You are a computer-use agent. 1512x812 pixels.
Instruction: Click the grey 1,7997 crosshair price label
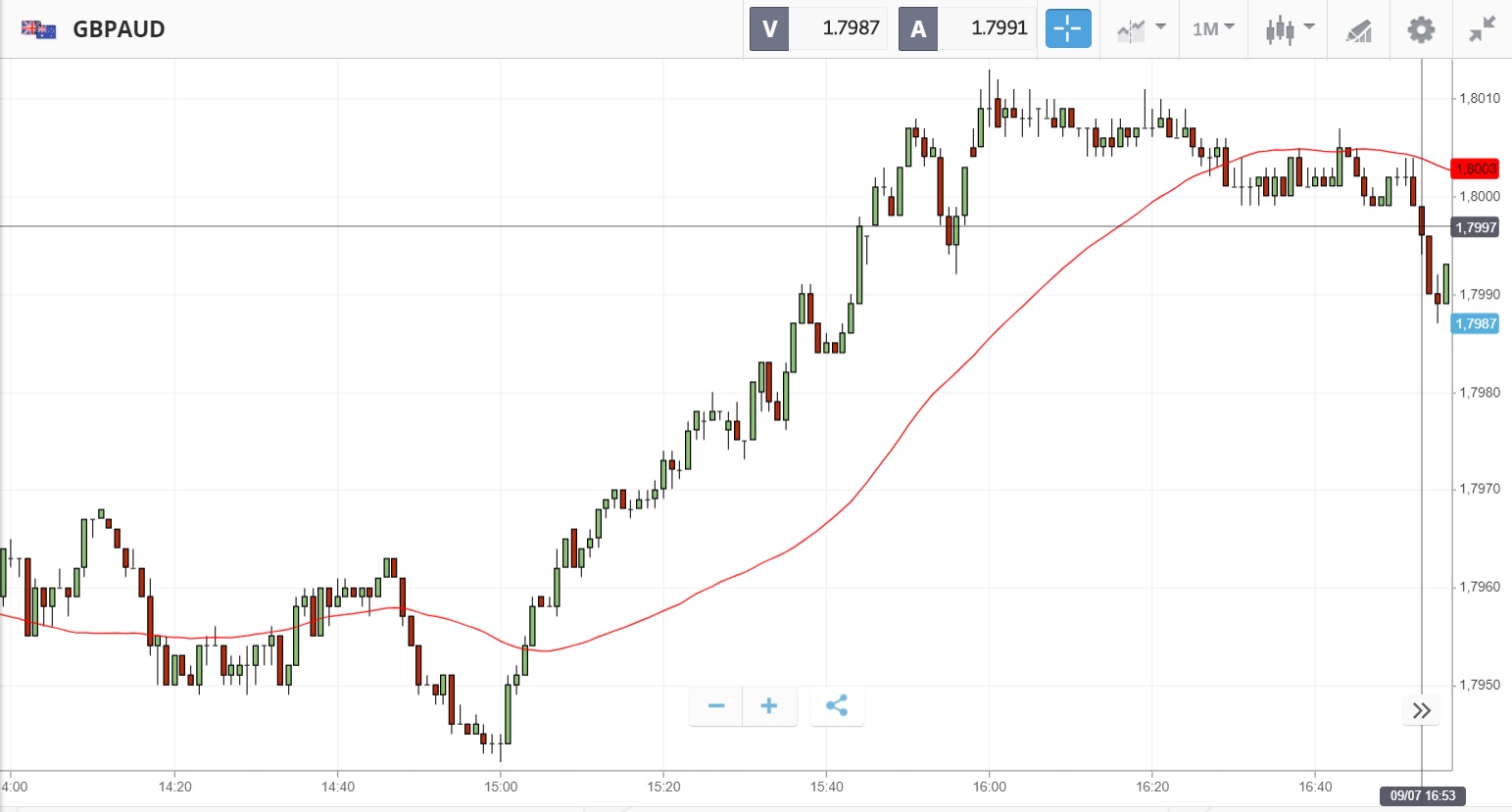pyautogui.click(x=1475, y=227)
